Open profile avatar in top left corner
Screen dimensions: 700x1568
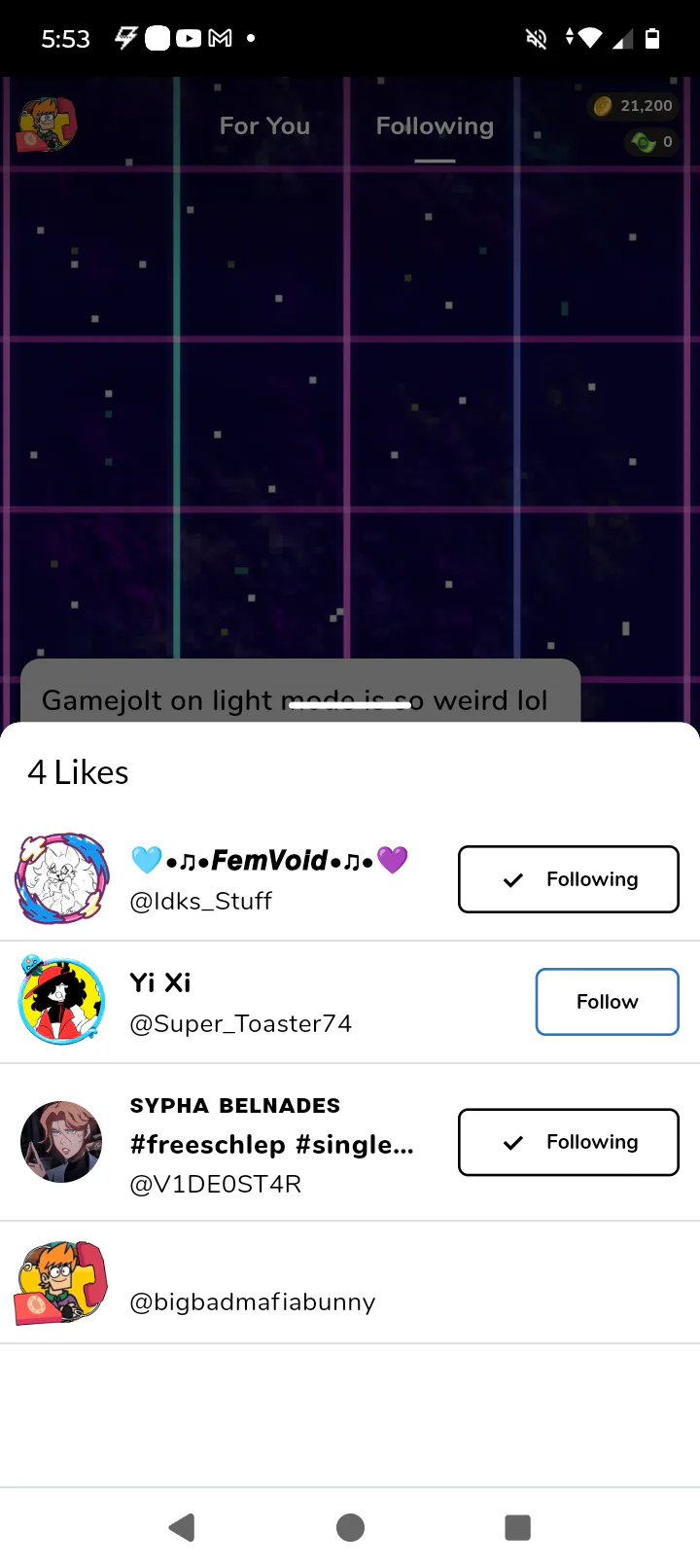coord(47,125)
